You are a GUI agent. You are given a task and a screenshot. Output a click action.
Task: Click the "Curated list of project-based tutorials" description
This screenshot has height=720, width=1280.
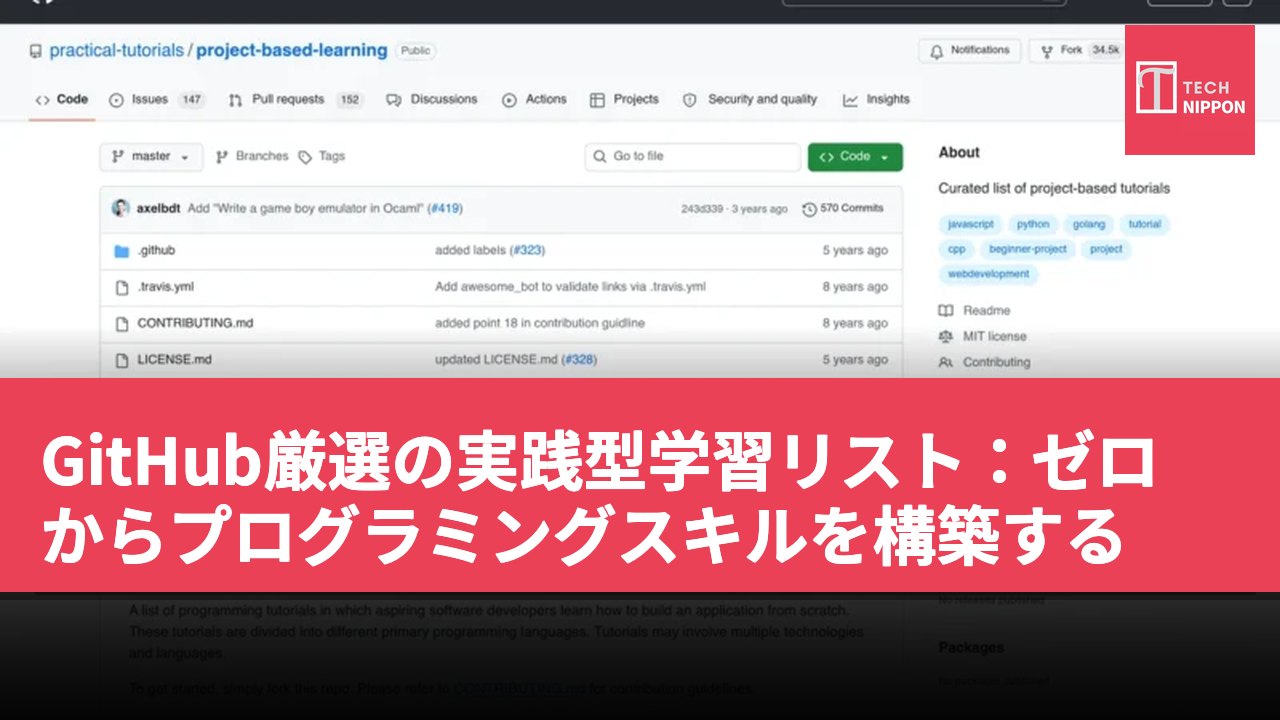pos(1054,189)
